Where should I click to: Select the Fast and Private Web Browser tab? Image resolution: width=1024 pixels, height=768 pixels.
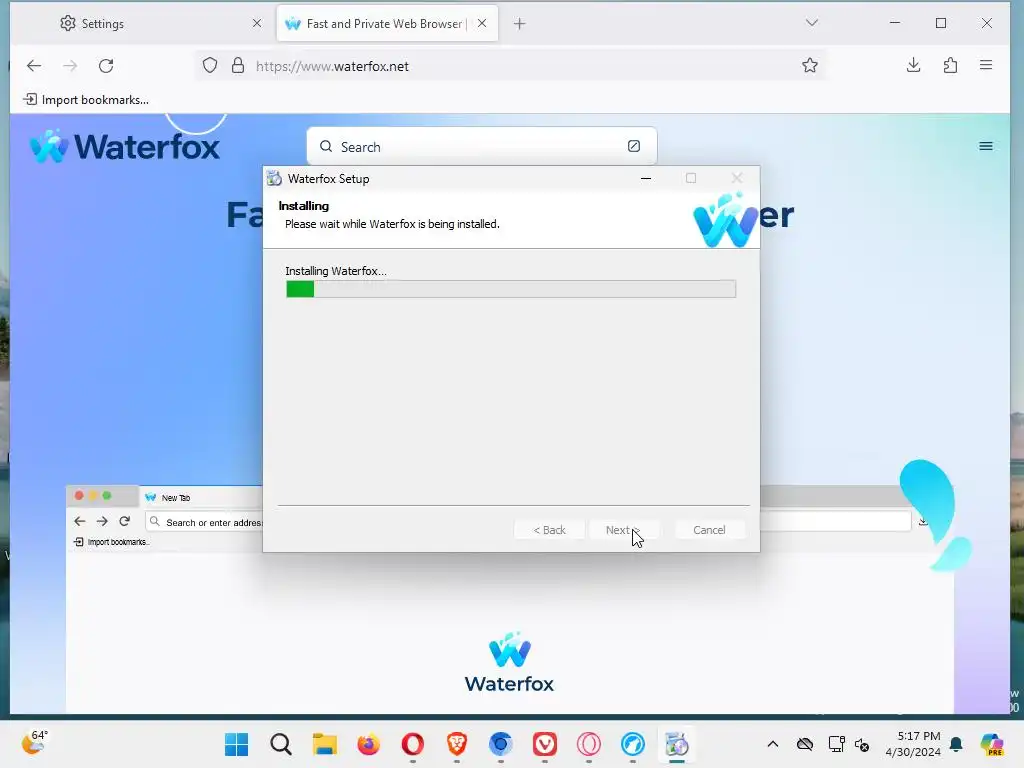coord(387,24)
